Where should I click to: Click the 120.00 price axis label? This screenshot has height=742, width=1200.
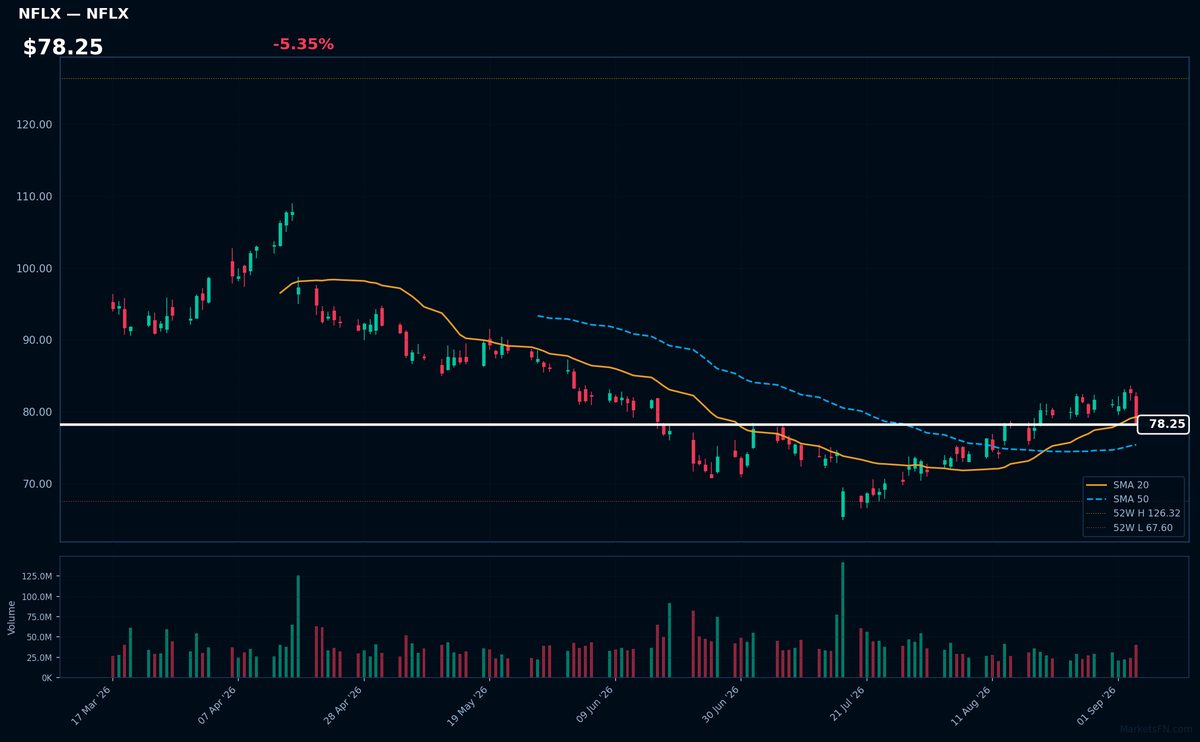coord(35,124)
